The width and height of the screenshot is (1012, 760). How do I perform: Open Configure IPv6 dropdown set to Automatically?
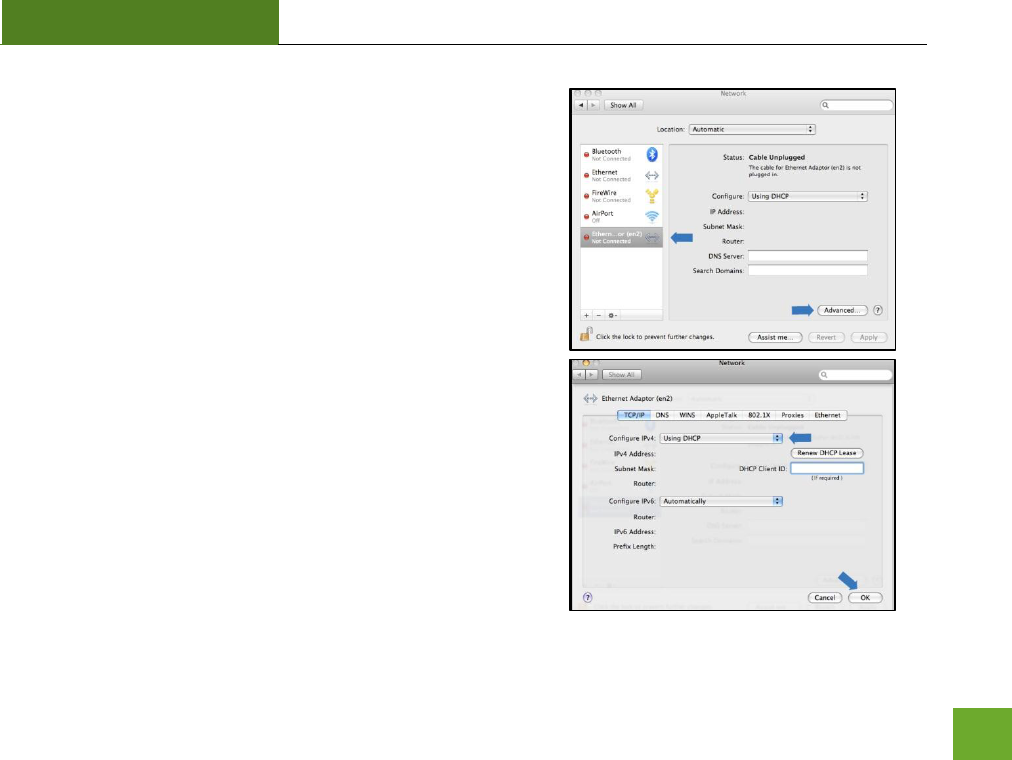pyautogui.click(x=722, y=501)
